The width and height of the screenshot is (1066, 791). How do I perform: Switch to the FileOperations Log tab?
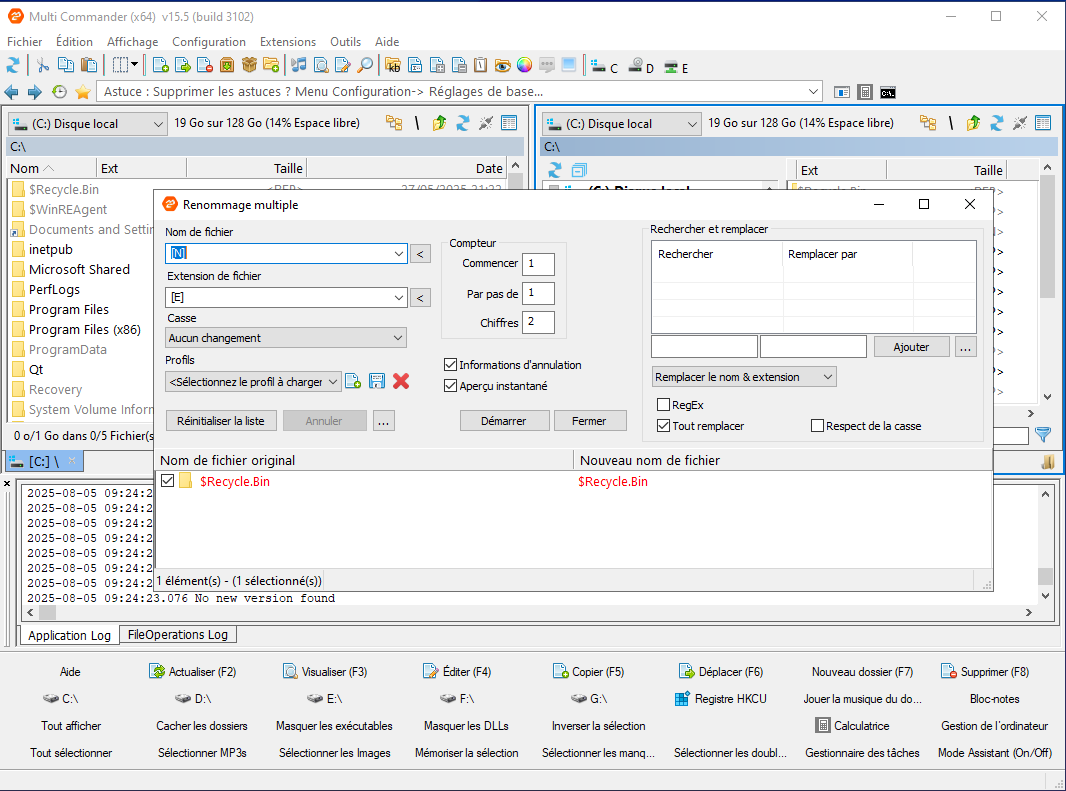(178, 635)
